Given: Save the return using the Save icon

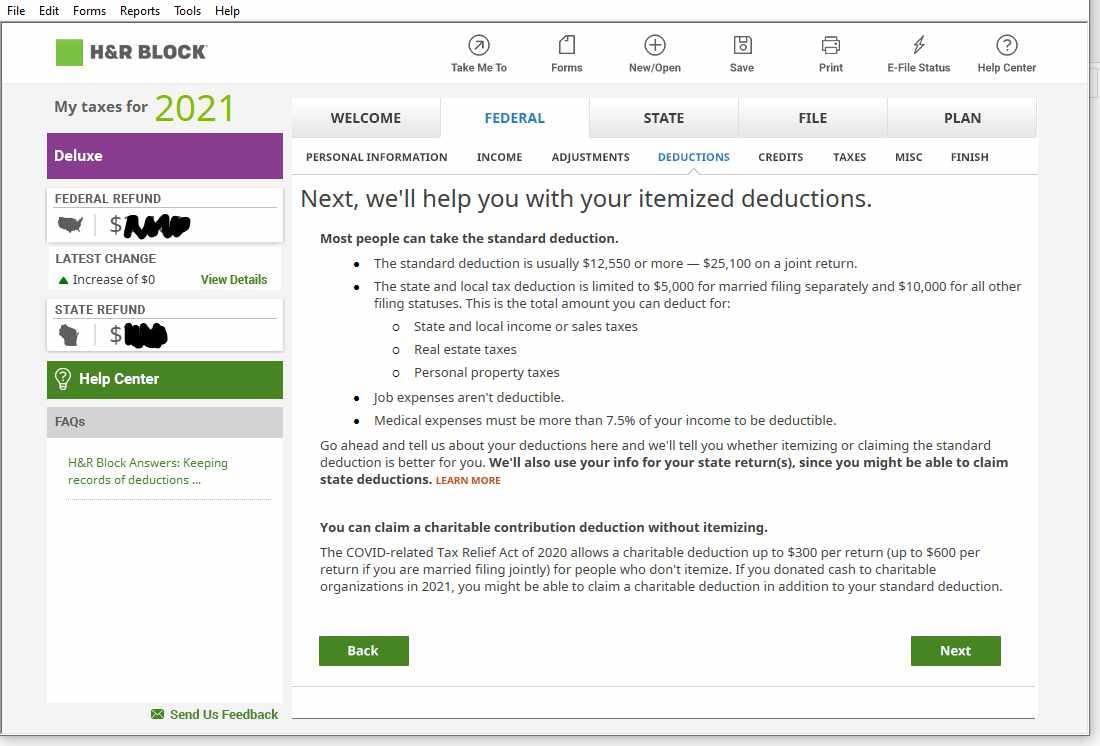Looking at the screenshot, I should pos(742,45).
